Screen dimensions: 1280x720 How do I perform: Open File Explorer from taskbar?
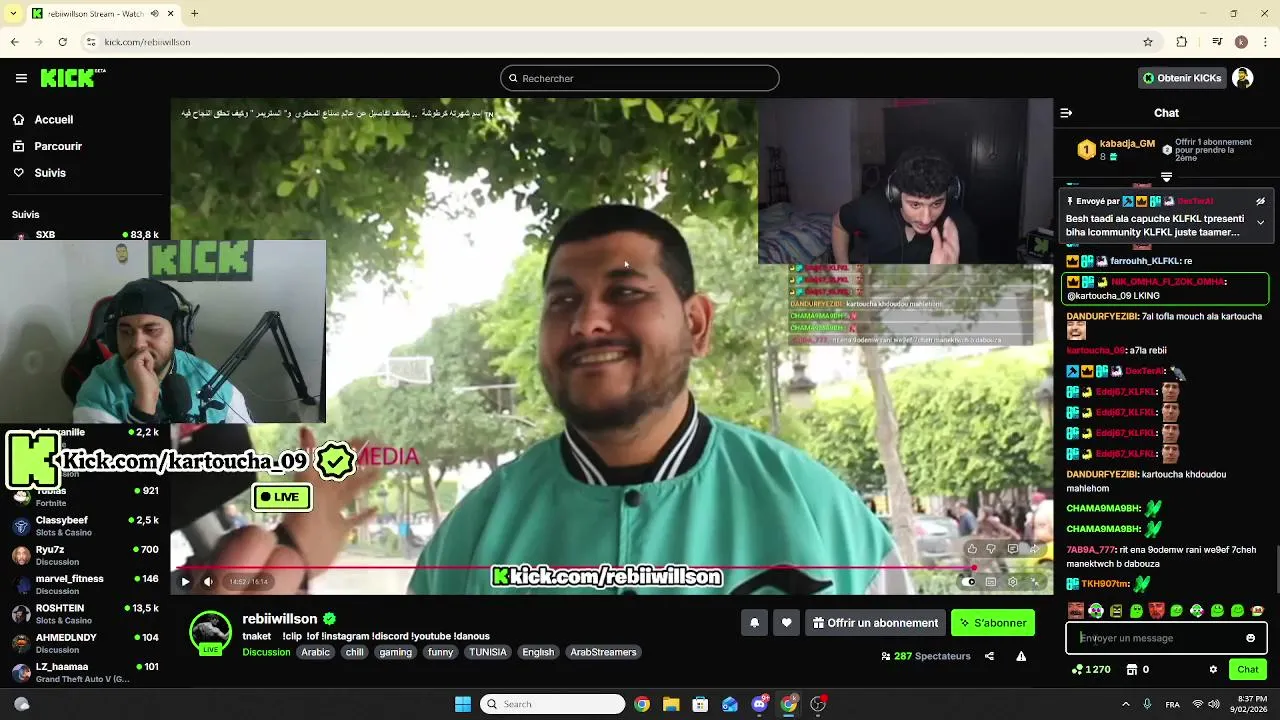click(x=671, y=704)
